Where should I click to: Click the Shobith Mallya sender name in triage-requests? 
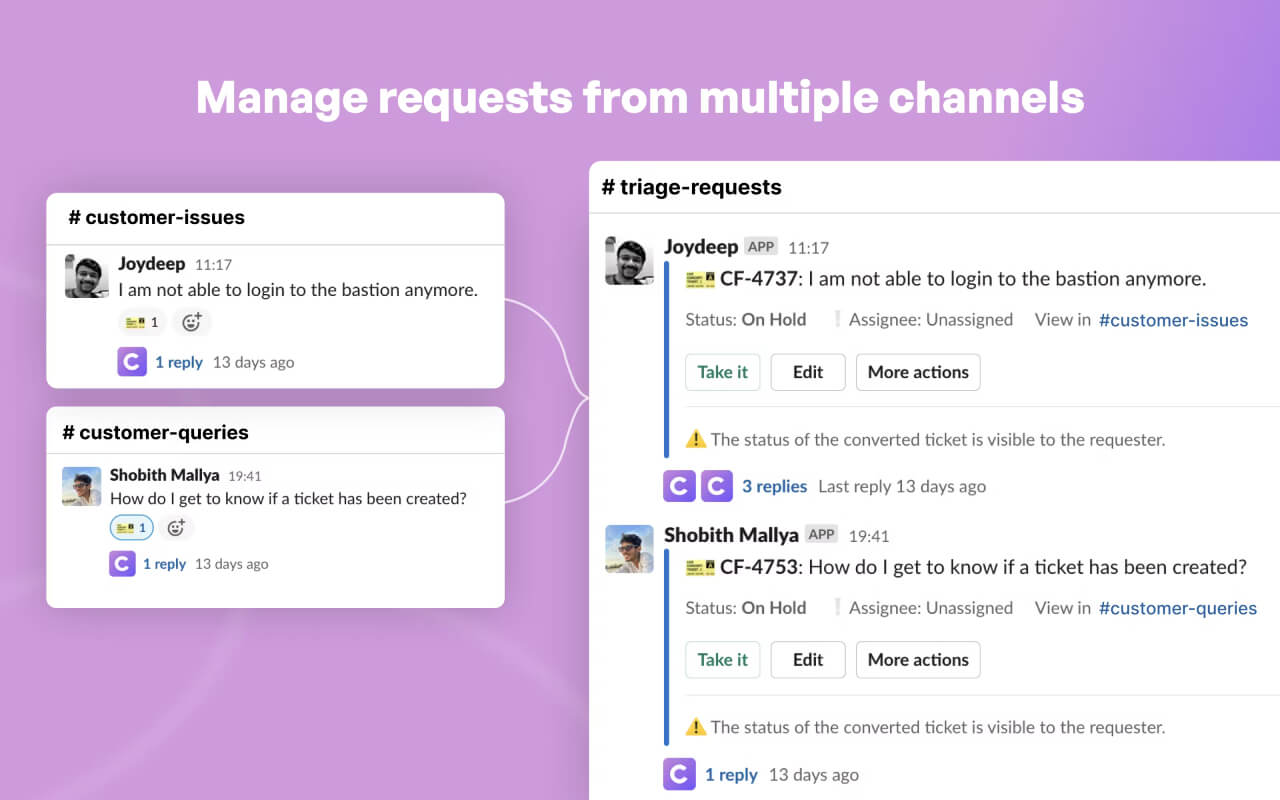732,535
